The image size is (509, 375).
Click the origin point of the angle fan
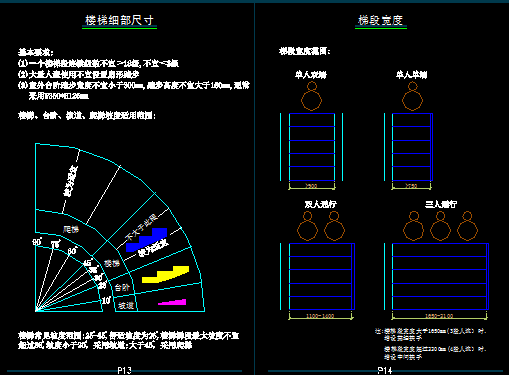(x=36, y=311)
